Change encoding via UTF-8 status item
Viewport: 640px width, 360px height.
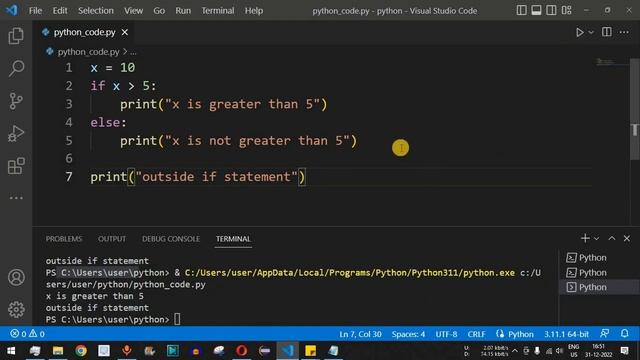pos(446,334)
